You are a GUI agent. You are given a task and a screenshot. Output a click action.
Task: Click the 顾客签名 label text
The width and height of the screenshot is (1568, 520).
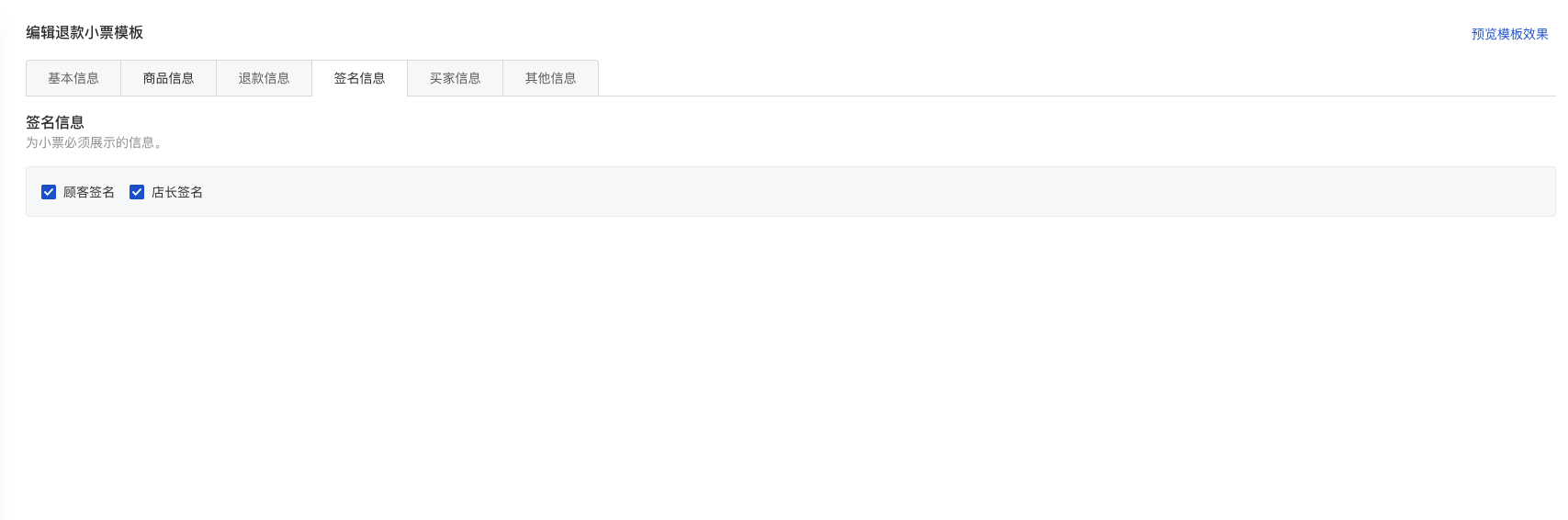89,192
